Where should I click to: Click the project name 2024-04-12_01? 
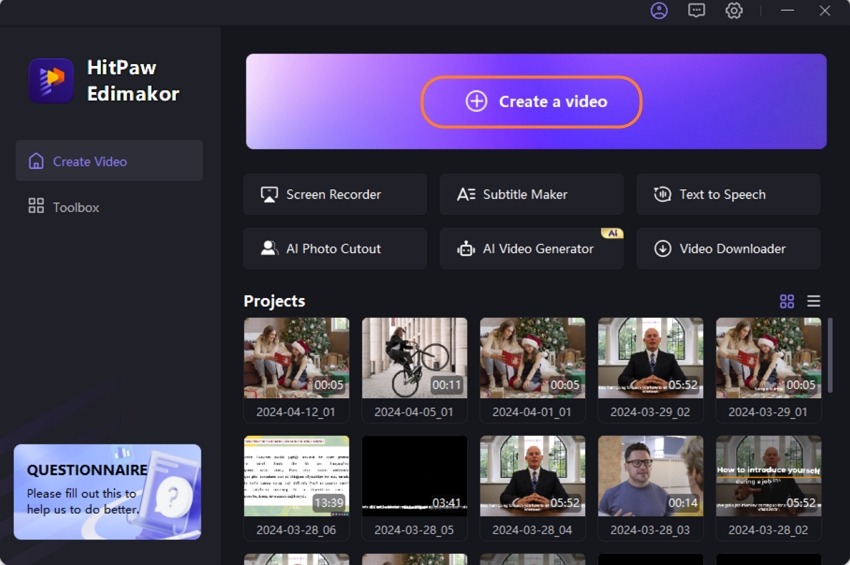(296, 412)
